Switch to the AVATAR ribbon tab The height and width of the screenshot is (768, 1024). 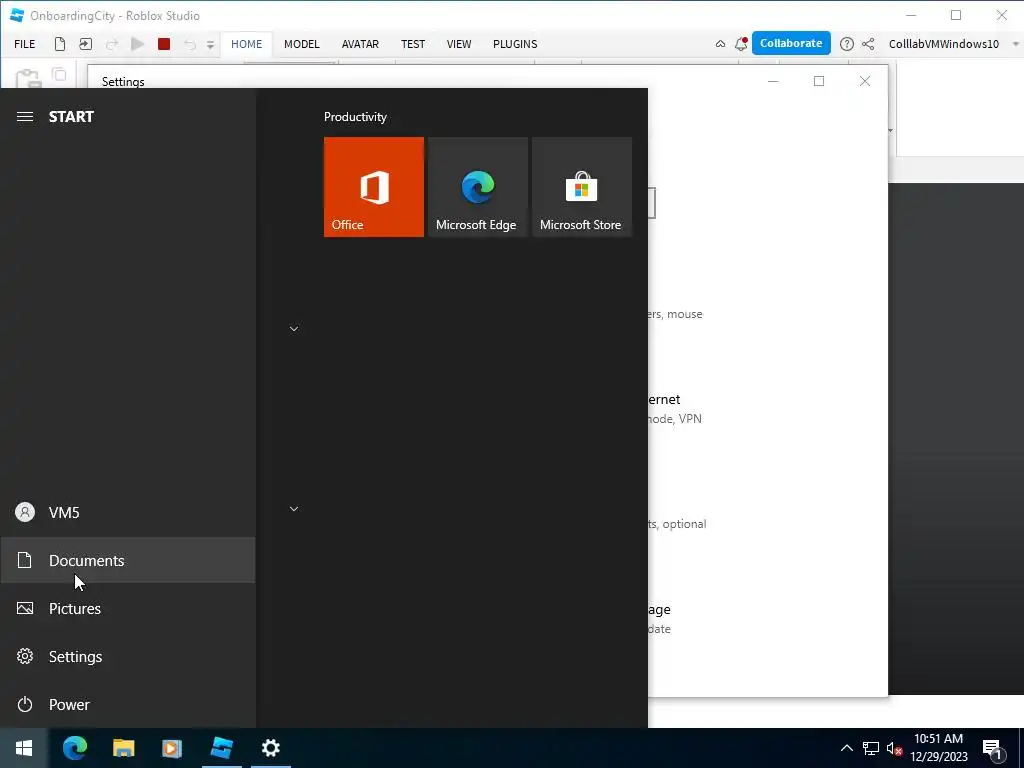[x=360, y=44]
